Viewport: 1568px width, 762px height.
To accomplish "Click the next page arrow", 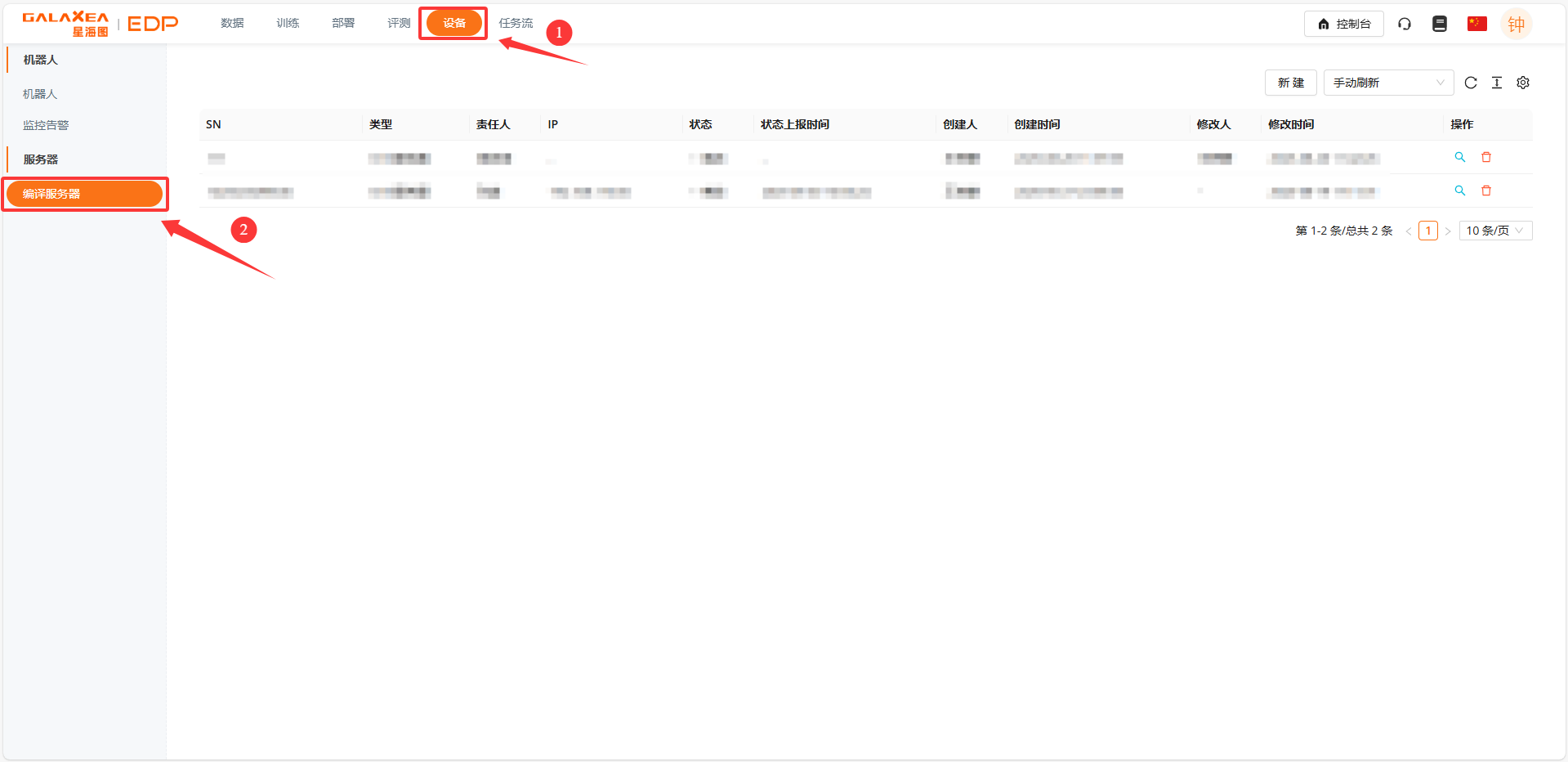I will tap(1448, 230).
